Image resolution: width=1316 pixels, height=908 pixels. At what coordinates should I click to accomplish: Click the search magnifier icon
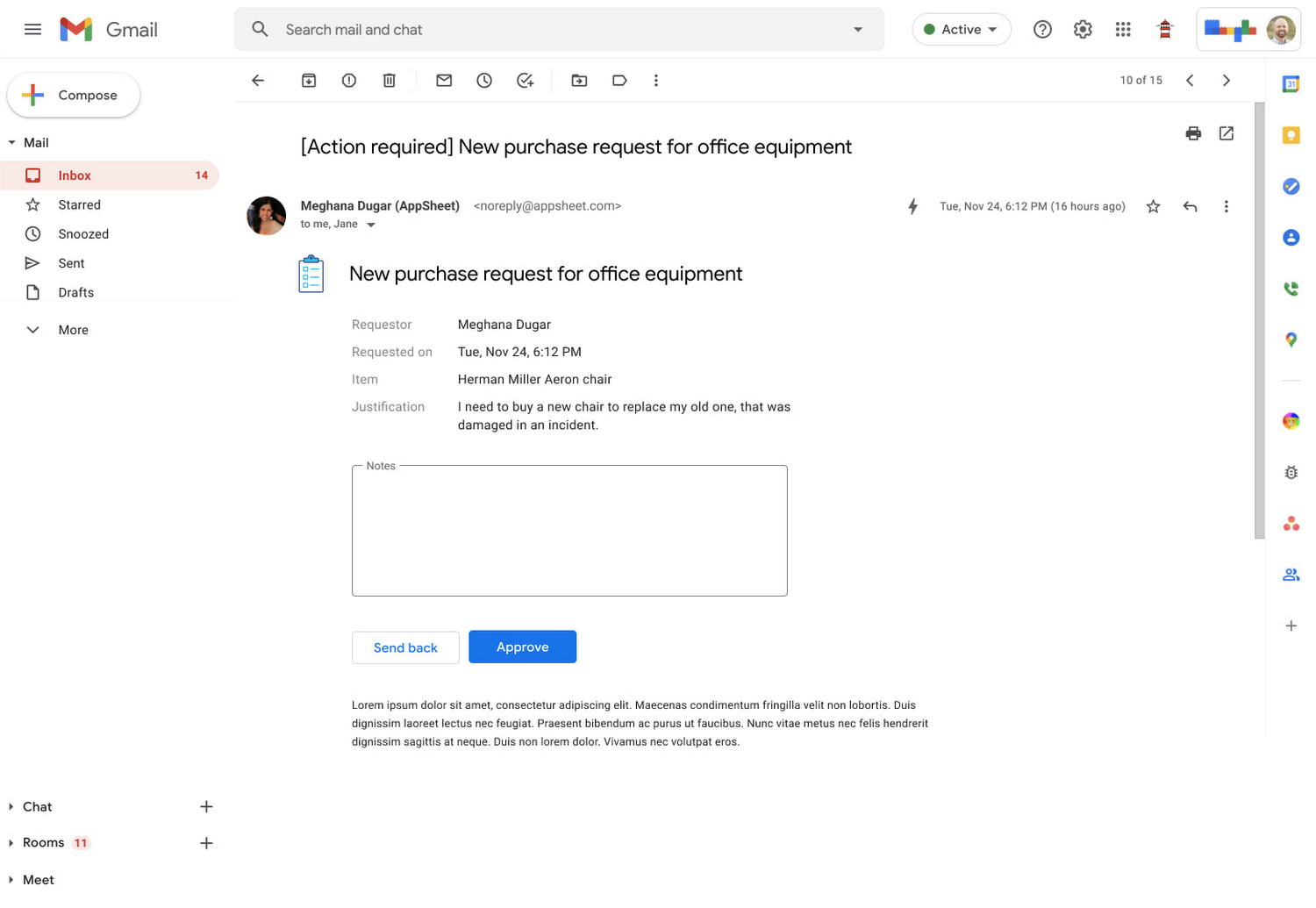pos(260,29)
